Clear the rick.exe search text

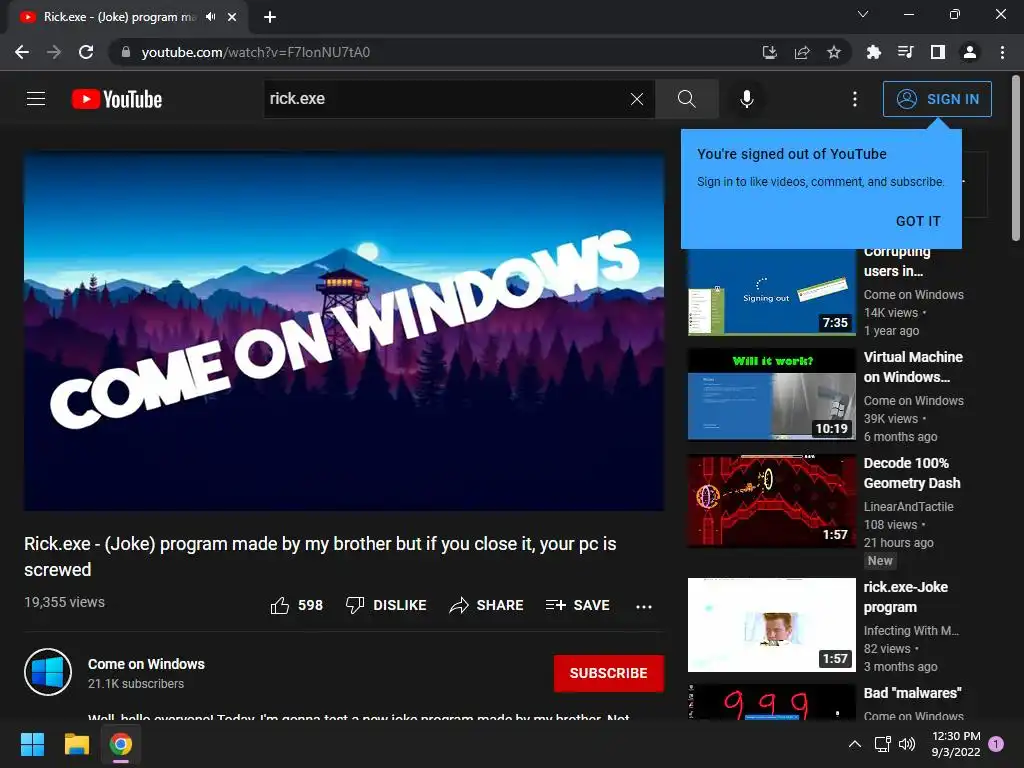pos(637,99)
